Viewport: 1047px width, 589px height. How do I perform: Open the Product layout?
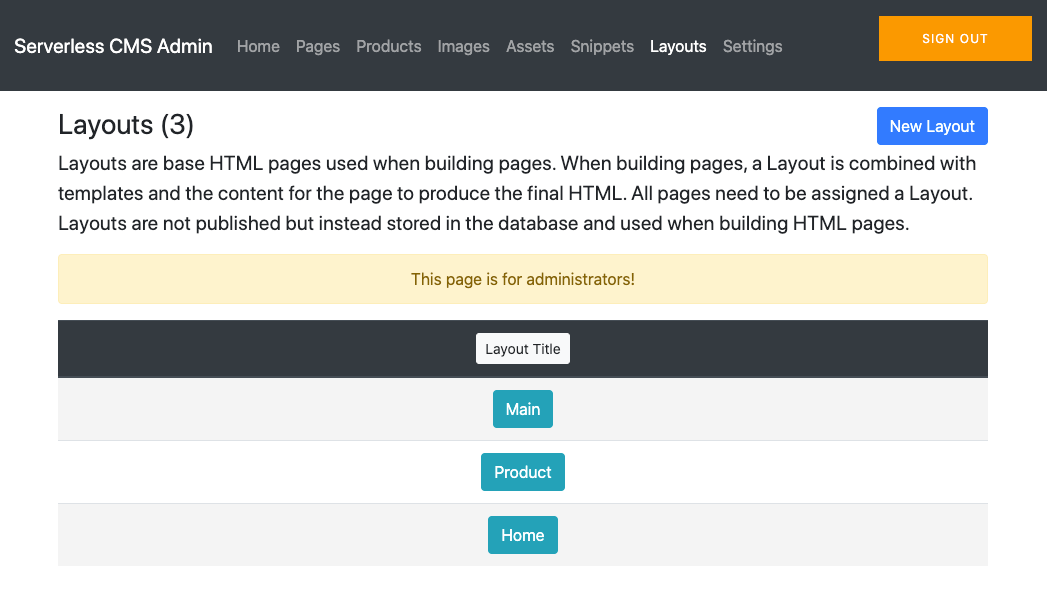tap(522, 472)
